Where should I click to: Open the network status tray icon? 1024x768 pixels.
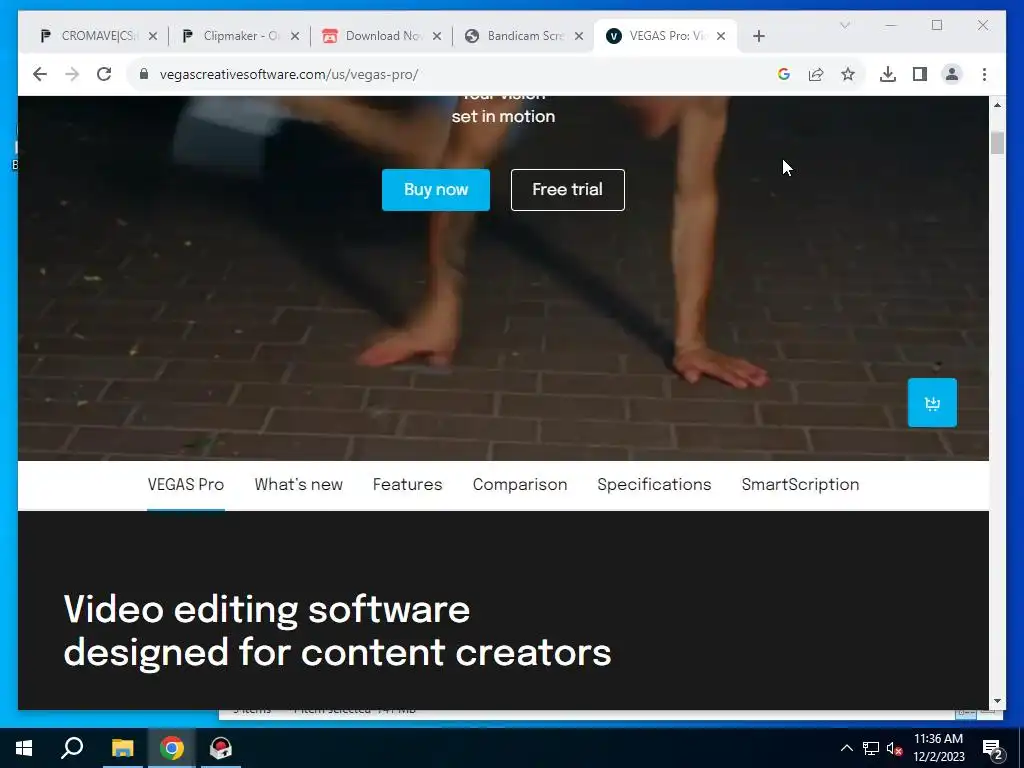871,748
